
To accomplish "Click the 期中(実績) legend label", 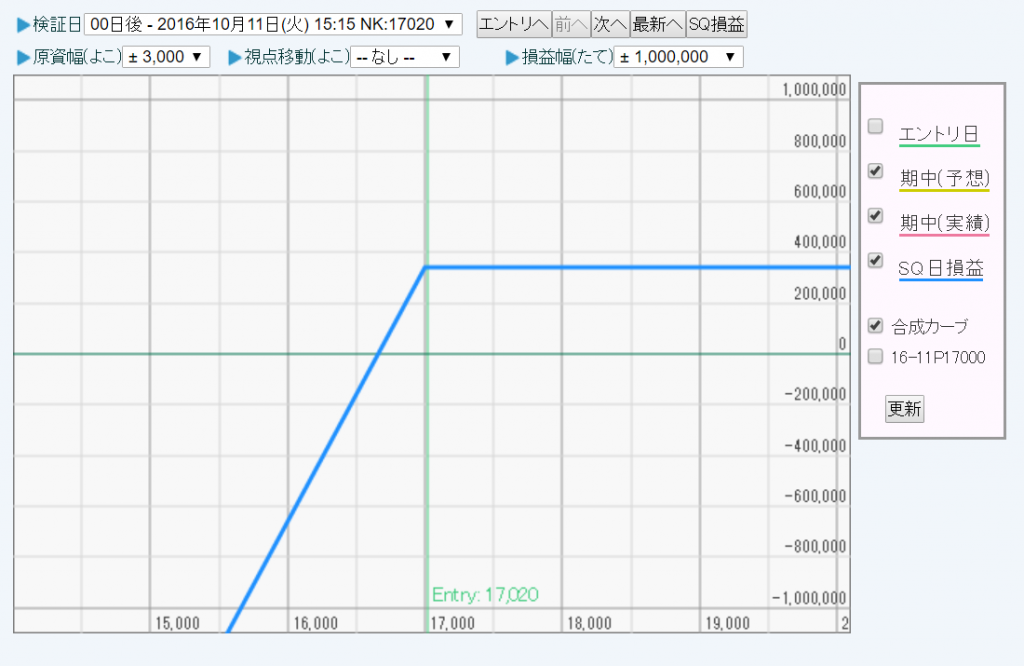I will click(944, 223).
